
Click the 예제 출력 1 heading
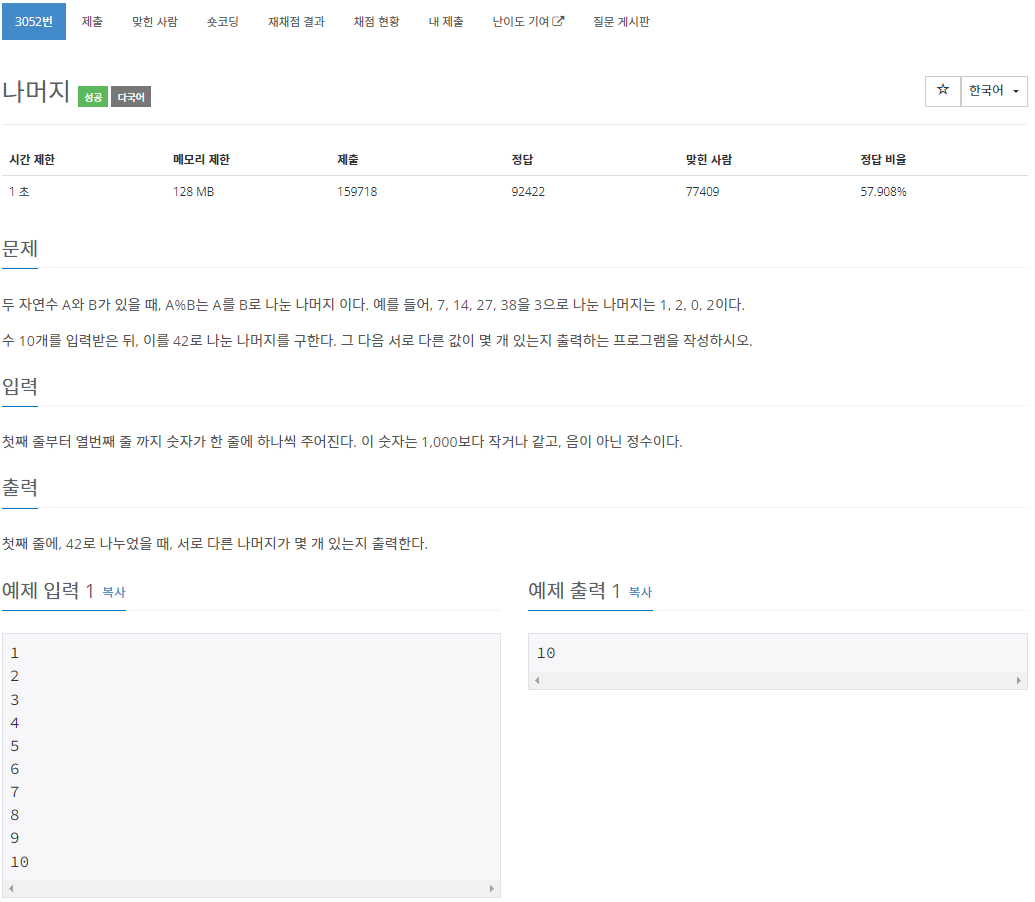point(574,591)
